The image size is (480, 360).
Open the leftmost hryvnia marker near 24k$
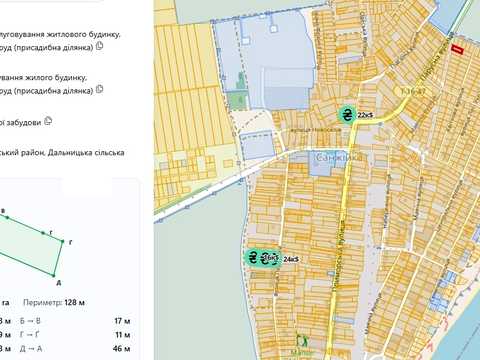[x=253, y=258]
